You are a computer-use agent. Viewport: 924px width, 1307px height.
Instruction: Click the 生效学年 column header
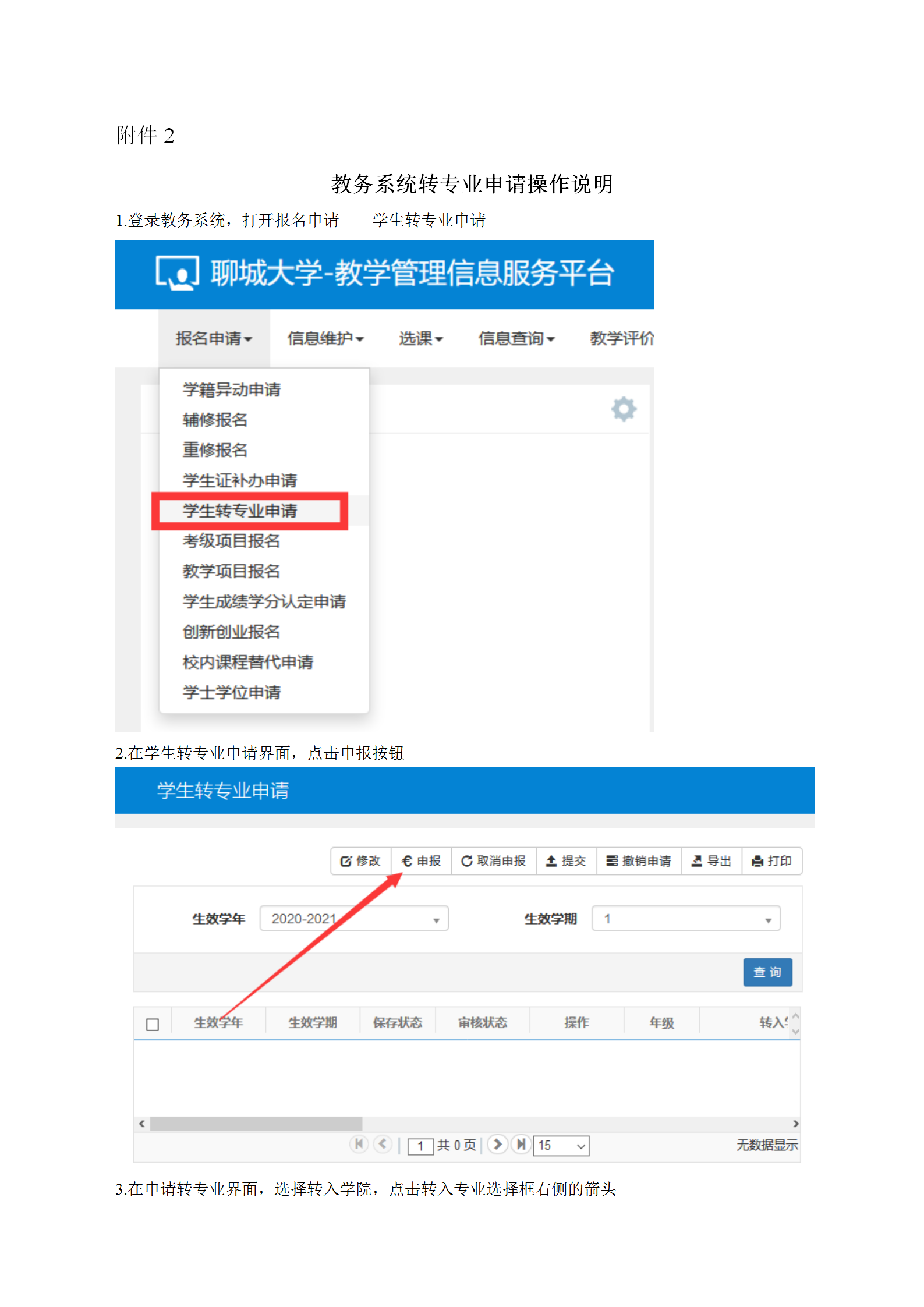(x=218, y=1023)
